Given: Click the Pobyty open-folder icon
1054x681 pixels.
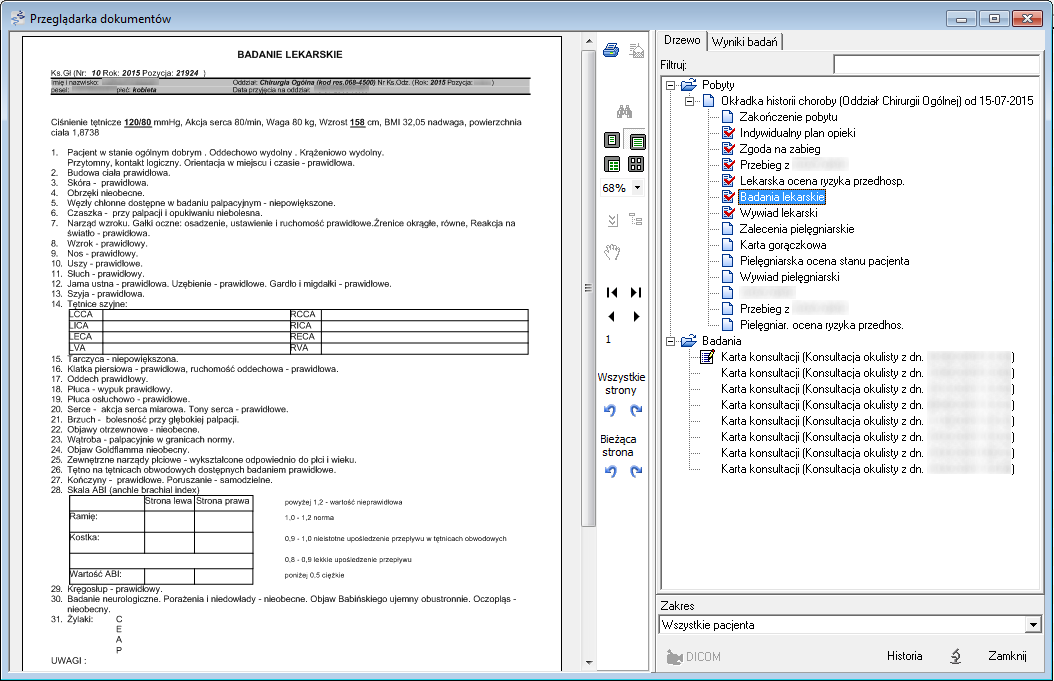Looking at the screenshot, I should tap(688, 85).
